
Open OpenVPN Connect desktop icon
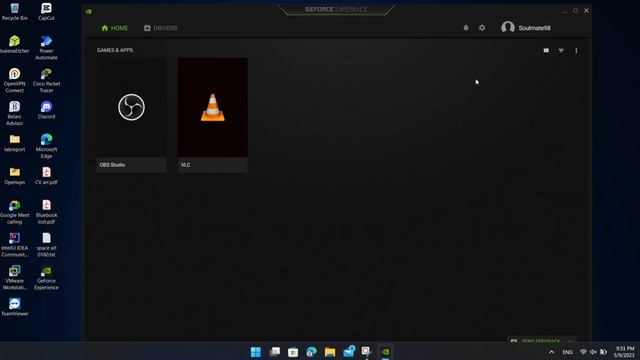click(x=15, y=81)
